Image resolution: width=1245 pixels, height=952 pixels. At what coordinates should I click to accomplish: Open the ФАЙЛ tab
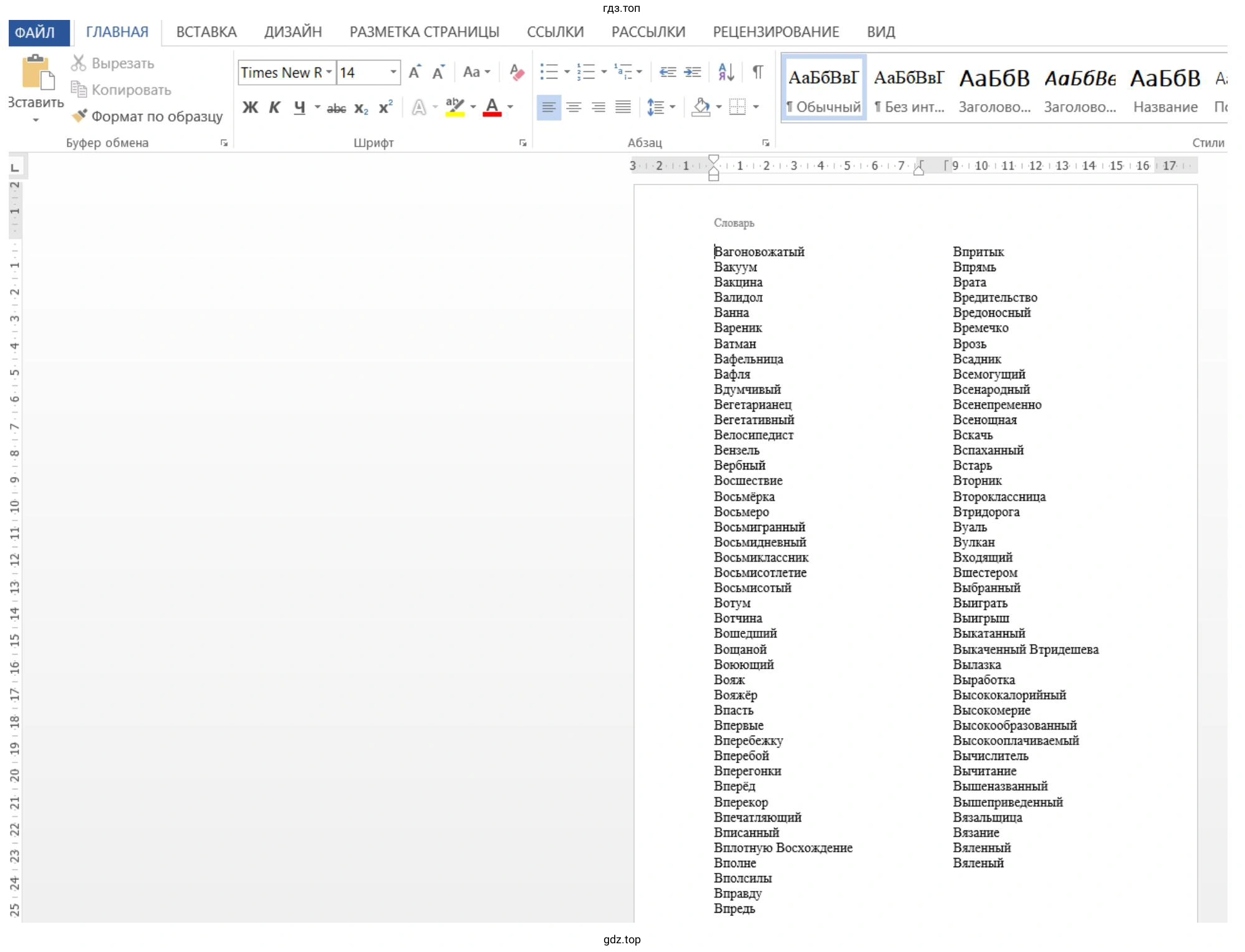(x=39, y=32)
